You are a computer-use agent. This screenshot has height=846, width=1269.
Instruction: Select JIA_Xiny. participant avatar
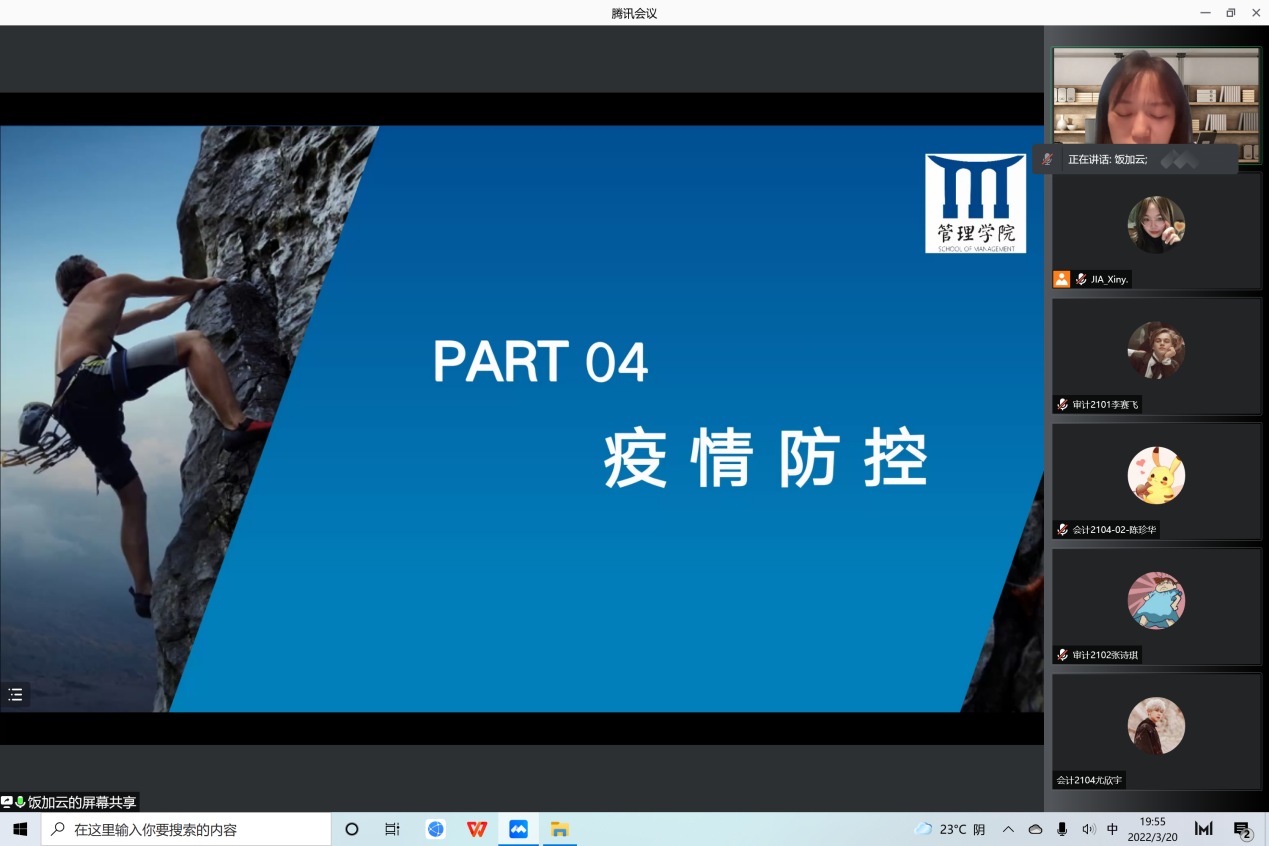tap(1156, 224)
